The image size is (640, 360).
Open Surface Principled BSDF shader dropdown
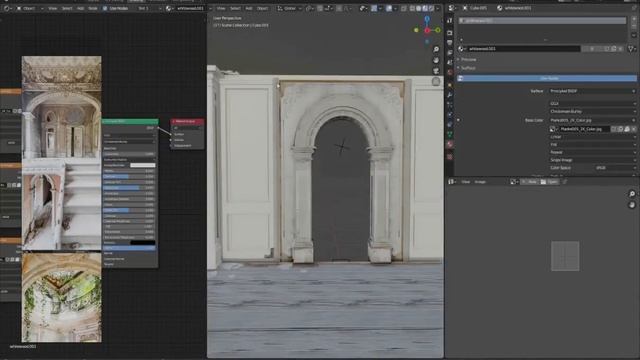tap(593, 91)
